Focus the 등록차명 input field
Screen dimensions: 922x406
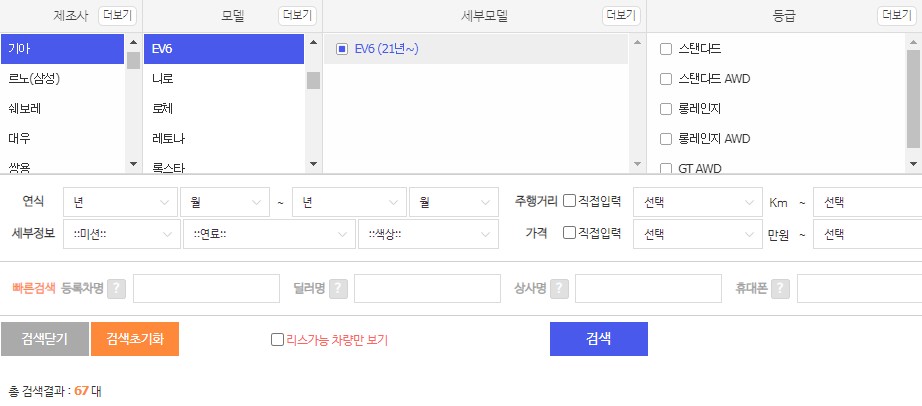[206, 288]
